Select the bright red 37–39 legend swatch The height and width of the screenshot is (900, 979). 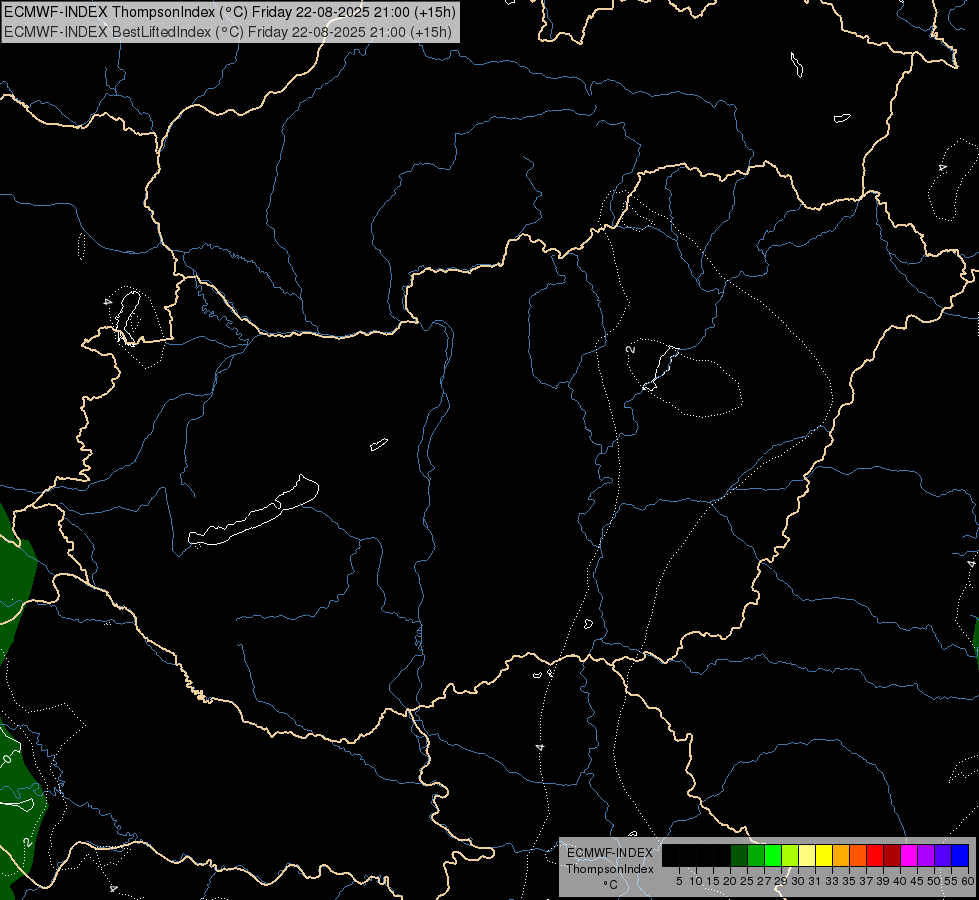point(875,855)
